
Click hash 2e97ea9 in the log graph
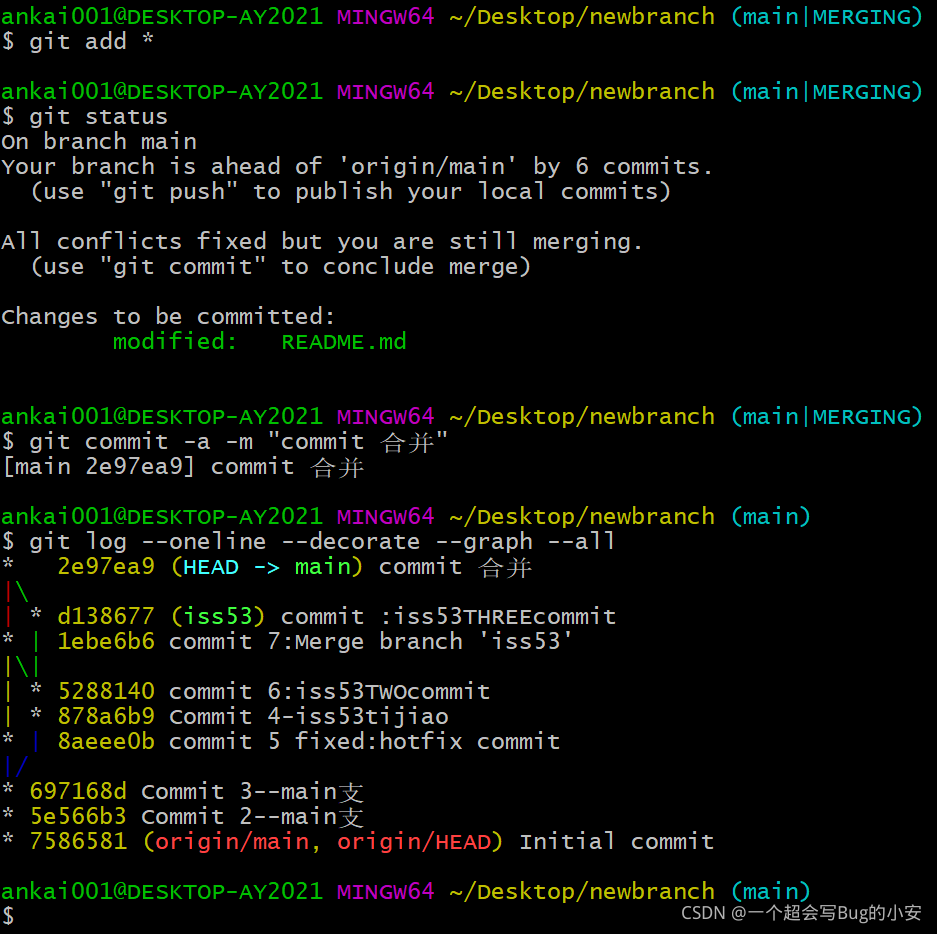coord(106,566)
